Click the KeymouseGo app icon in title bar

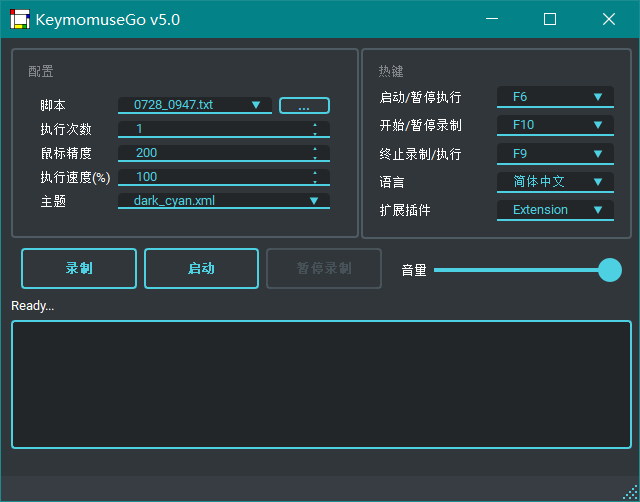(x=20, y=19)
